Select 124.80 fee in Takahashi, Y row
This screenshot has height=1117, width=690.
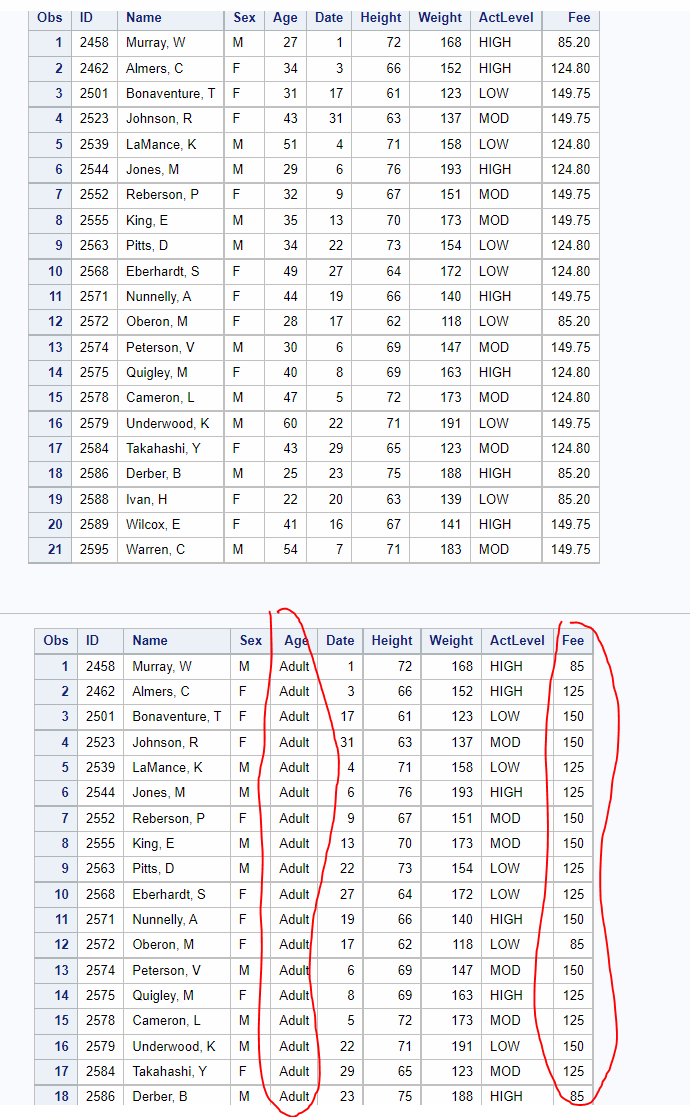pyautogui.click(x=570, y=449)
